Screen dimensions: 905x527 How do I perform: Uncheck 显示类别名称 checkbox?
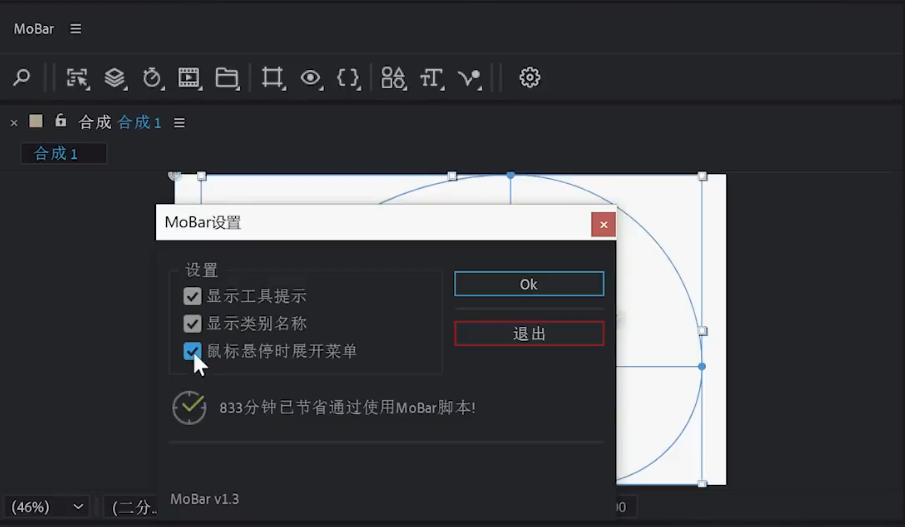click(192, 323)
